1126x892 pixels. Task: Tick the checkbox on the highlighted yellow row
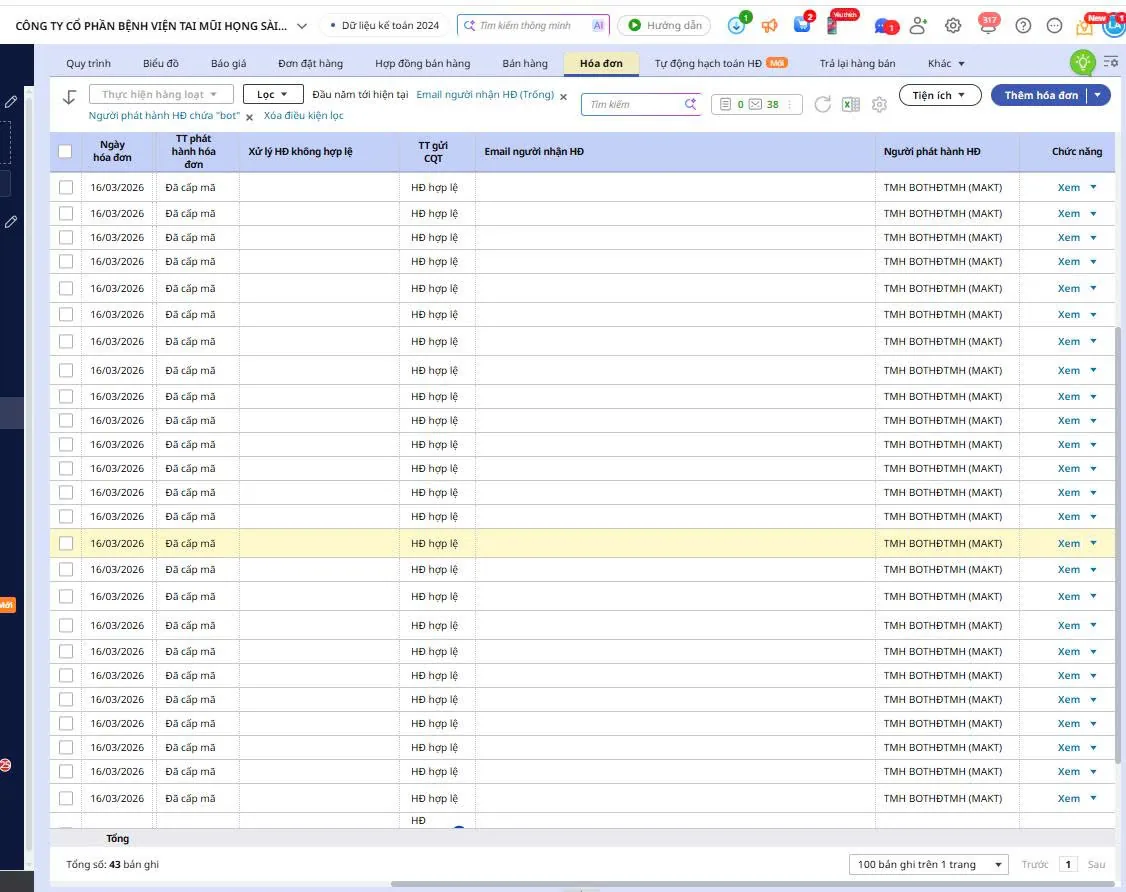click(x=66, y=544)
